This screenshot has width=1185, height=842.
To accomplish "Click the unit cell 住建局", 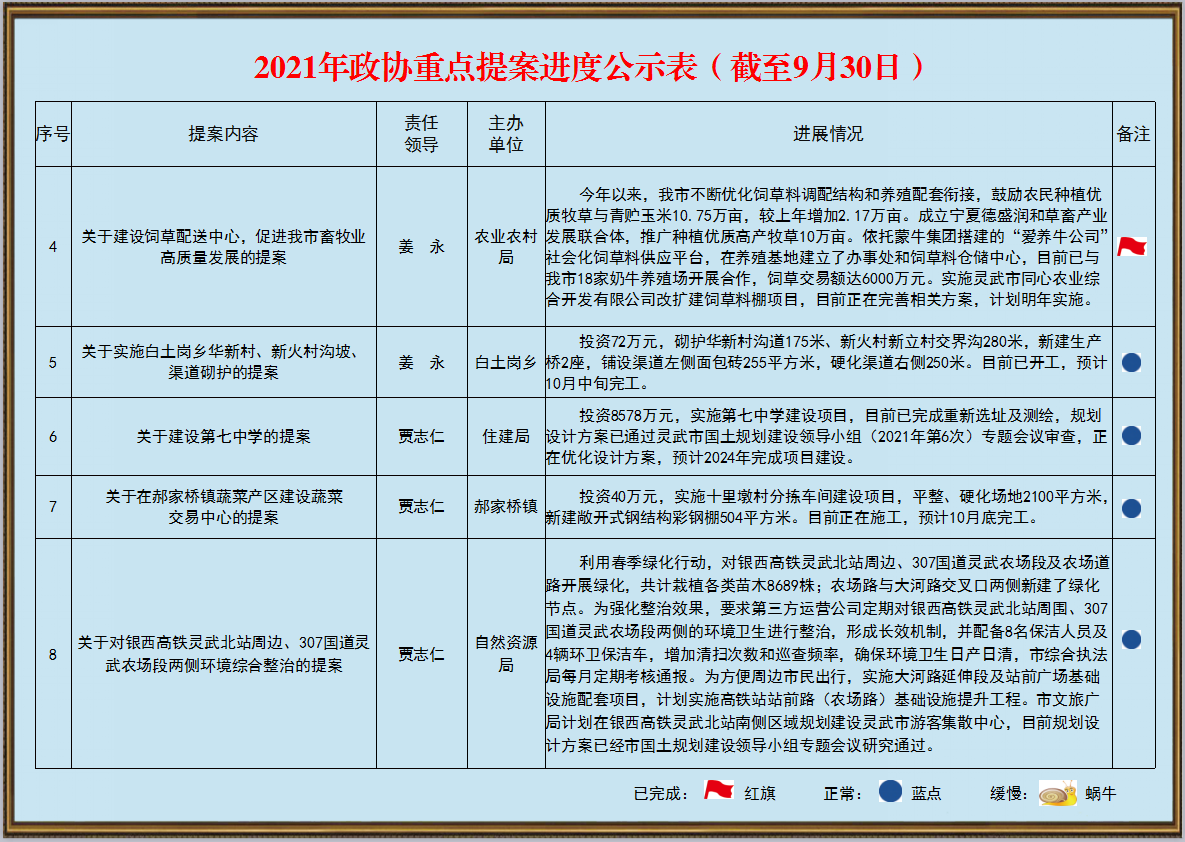I will coord(506,436).
